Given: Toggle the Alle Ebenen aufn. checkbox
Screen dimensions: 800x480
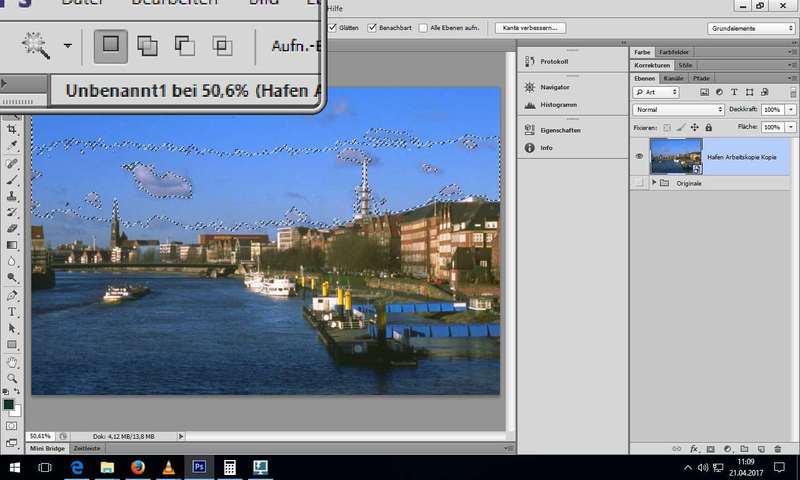Looking at the screenshot, I should click(x=423, y=28).
